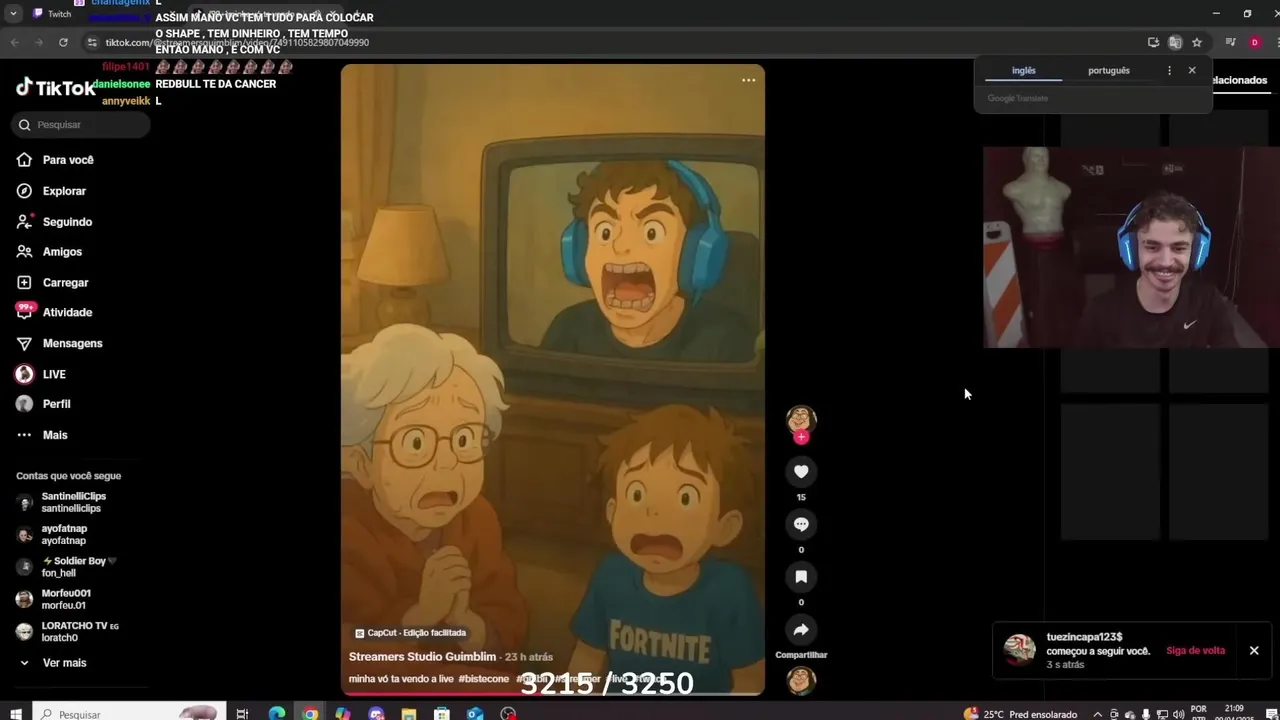Click the install app icon in the address bar
The image size is (1280, 720).
coord(1153,42)
